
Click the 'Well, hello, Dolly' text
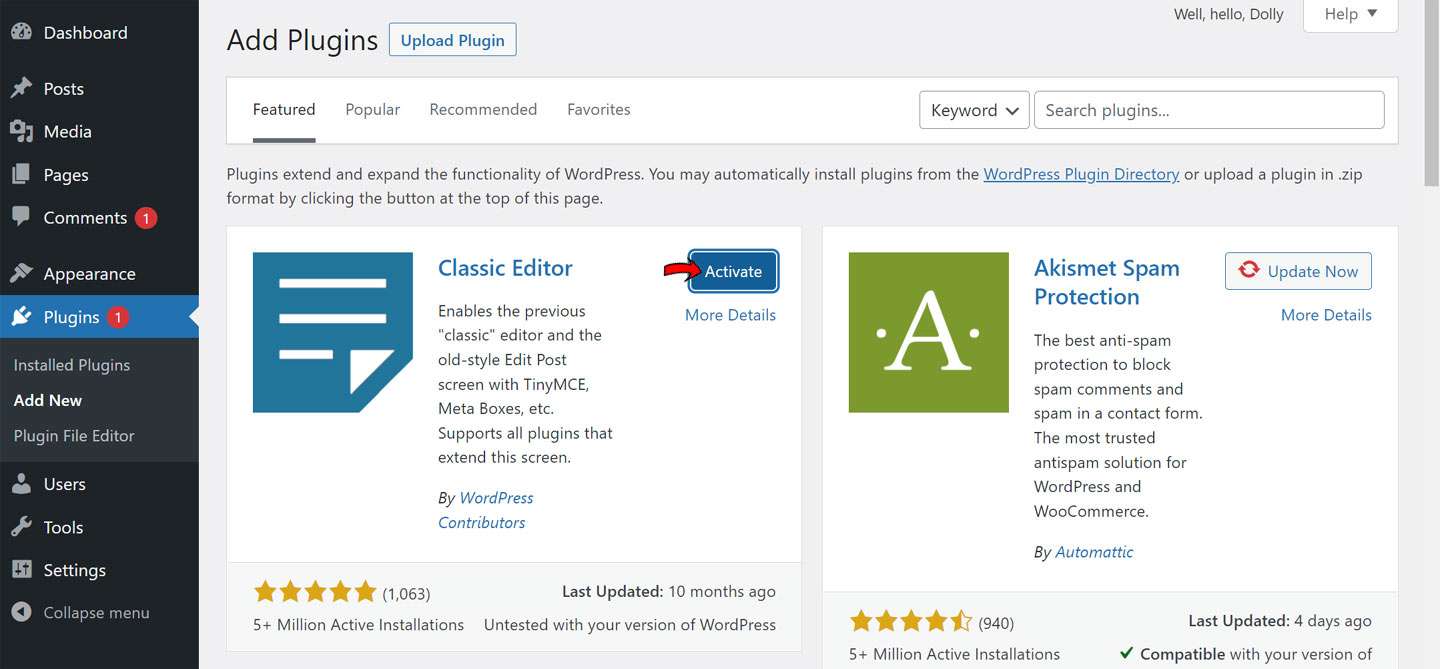pos(1229,14)
